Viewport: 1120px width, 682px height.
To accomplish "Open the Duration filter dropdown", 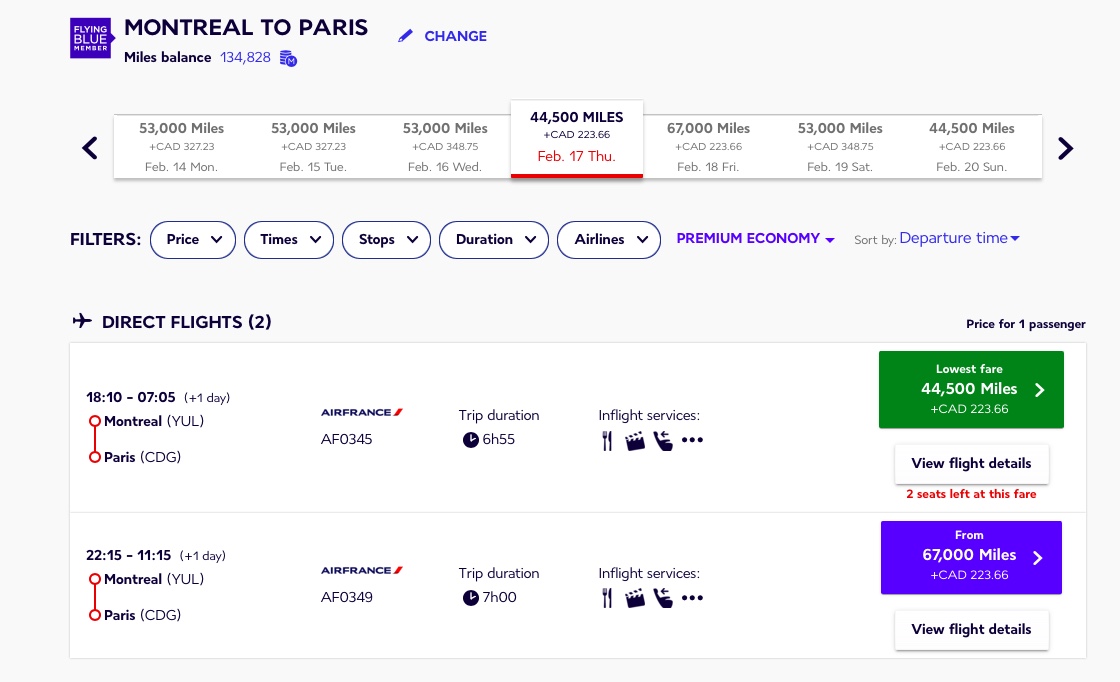I will tap(494, 240).
